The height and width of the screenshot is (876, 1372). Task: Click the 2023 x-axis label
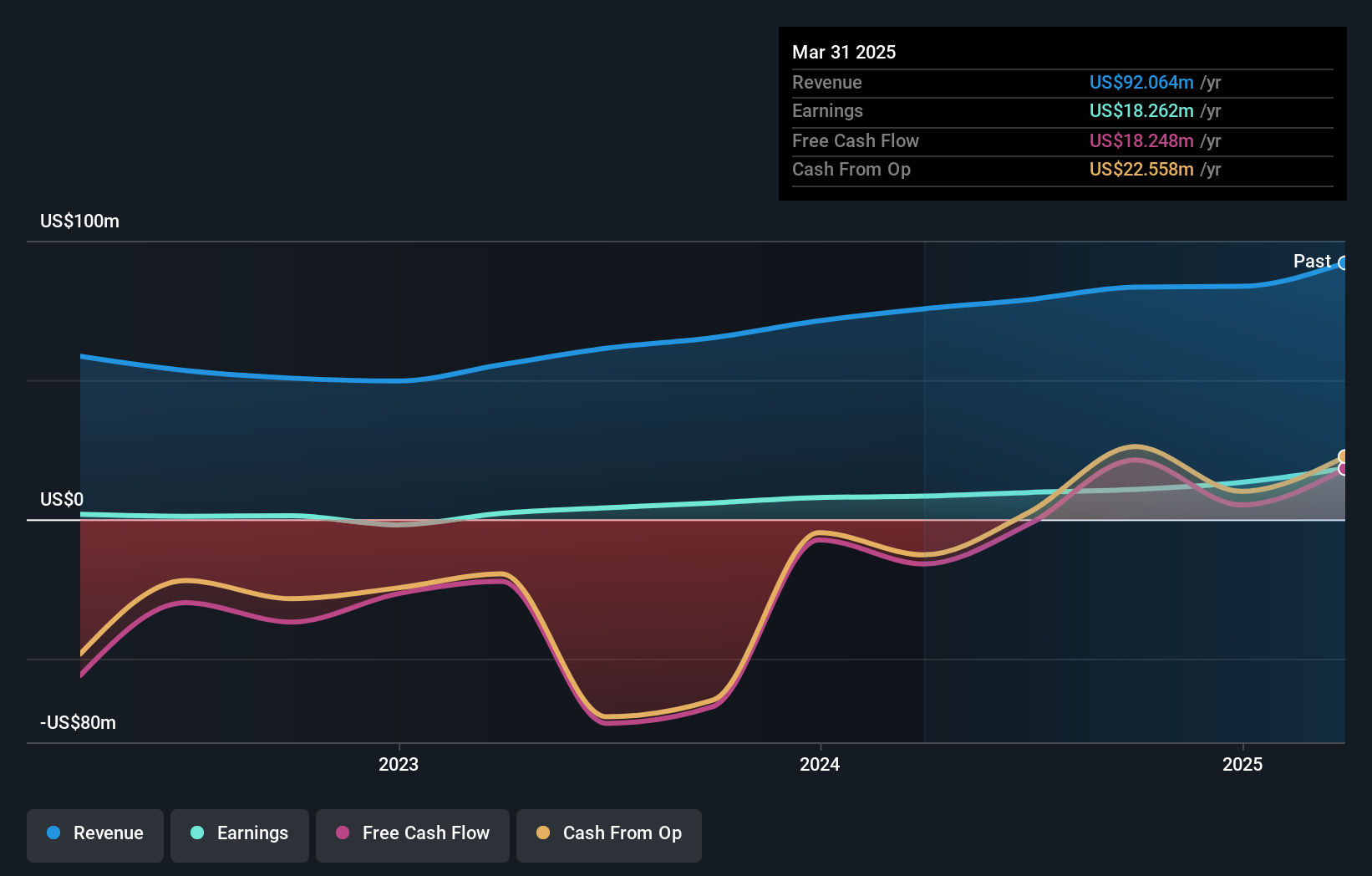[x=399, y=764]
